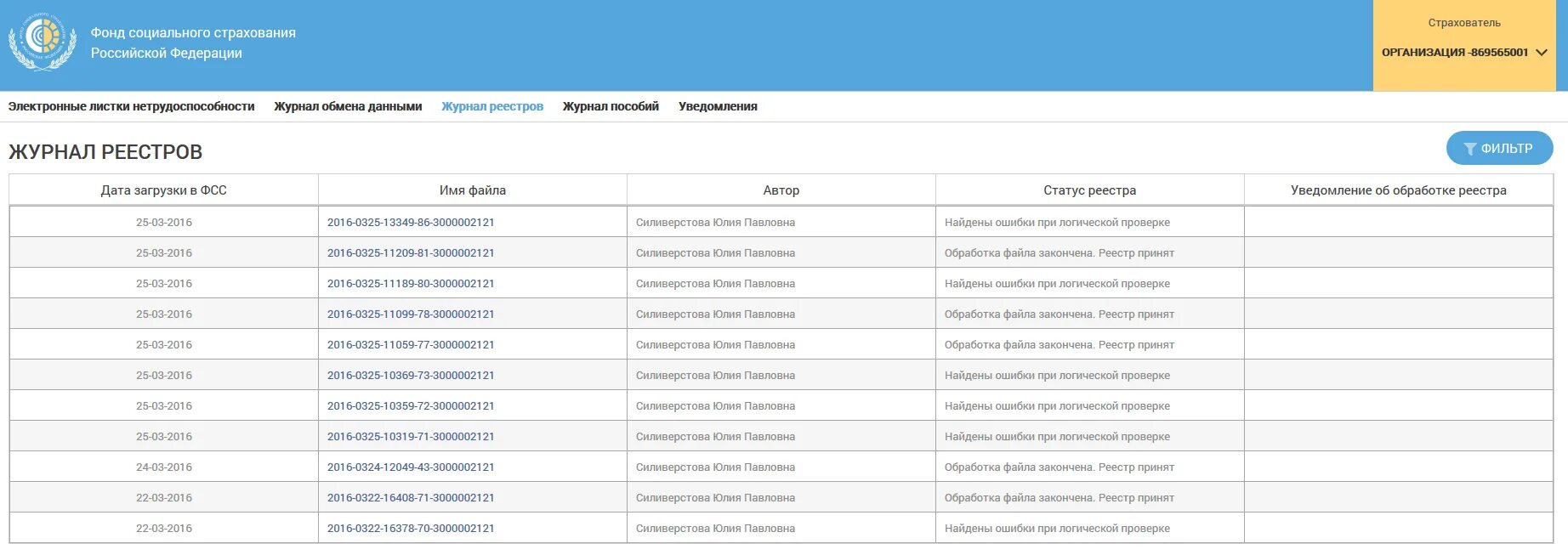Open the ФИЛЬТР filter button
This screenshot has width=1568, height=555.
pos(1499,149)
